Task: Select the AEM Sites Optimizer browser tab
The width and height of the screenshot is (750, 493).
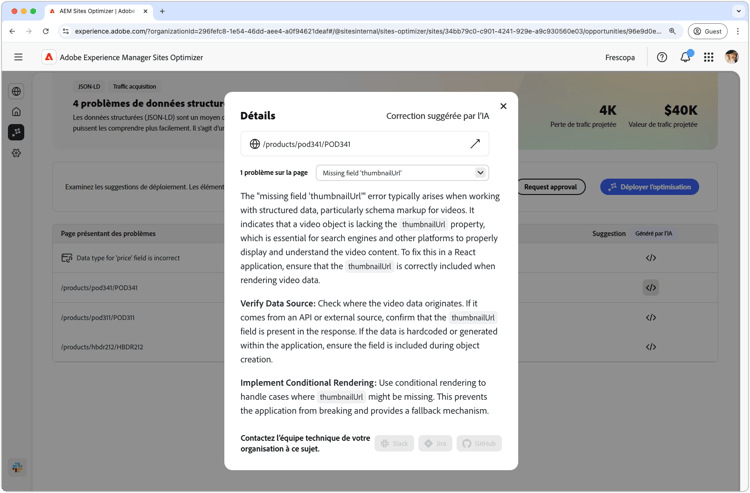Action: [99, 11]
